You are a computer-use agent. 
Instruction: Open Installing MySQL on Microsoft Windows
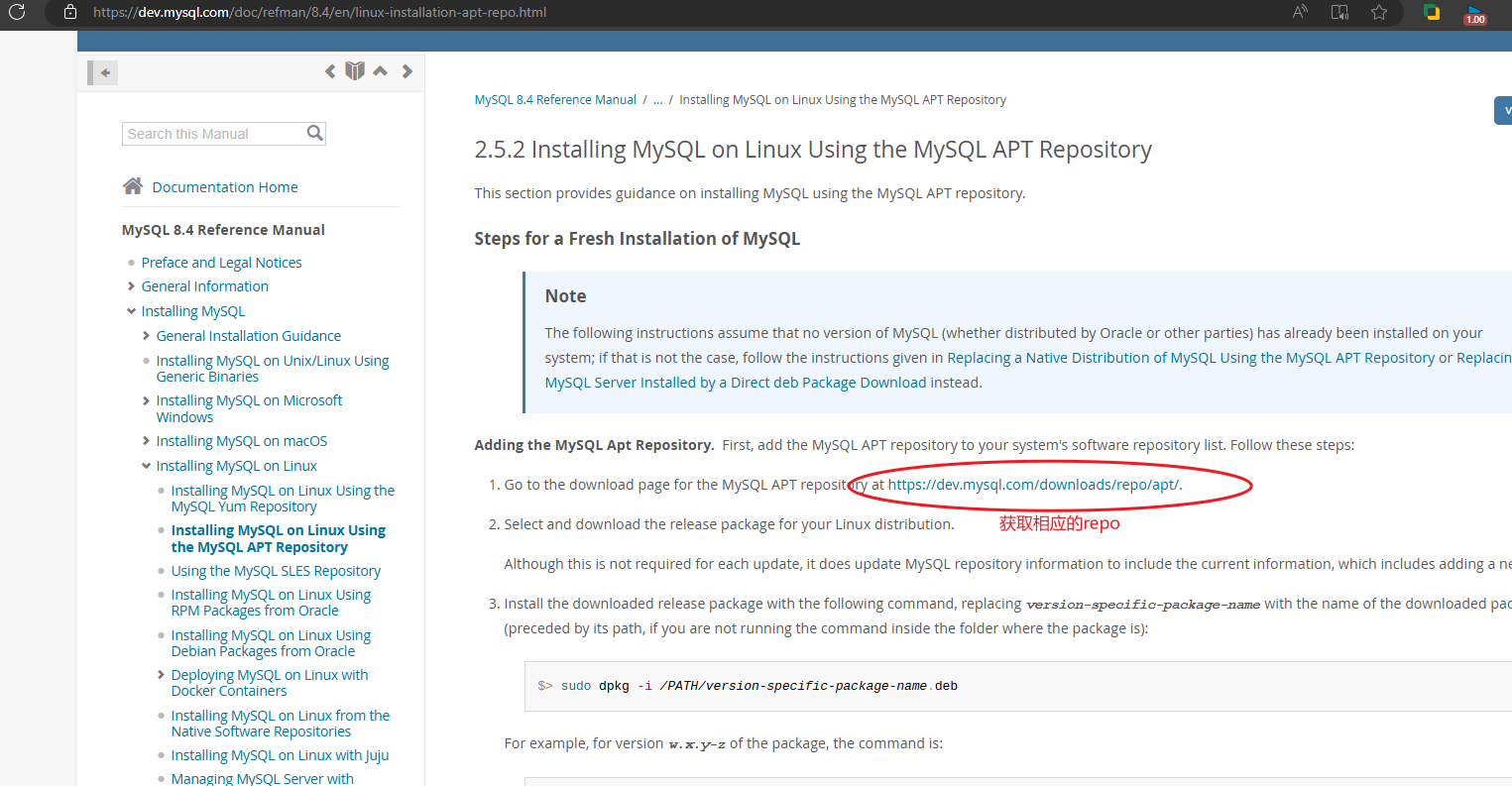[x=249, y=408]
